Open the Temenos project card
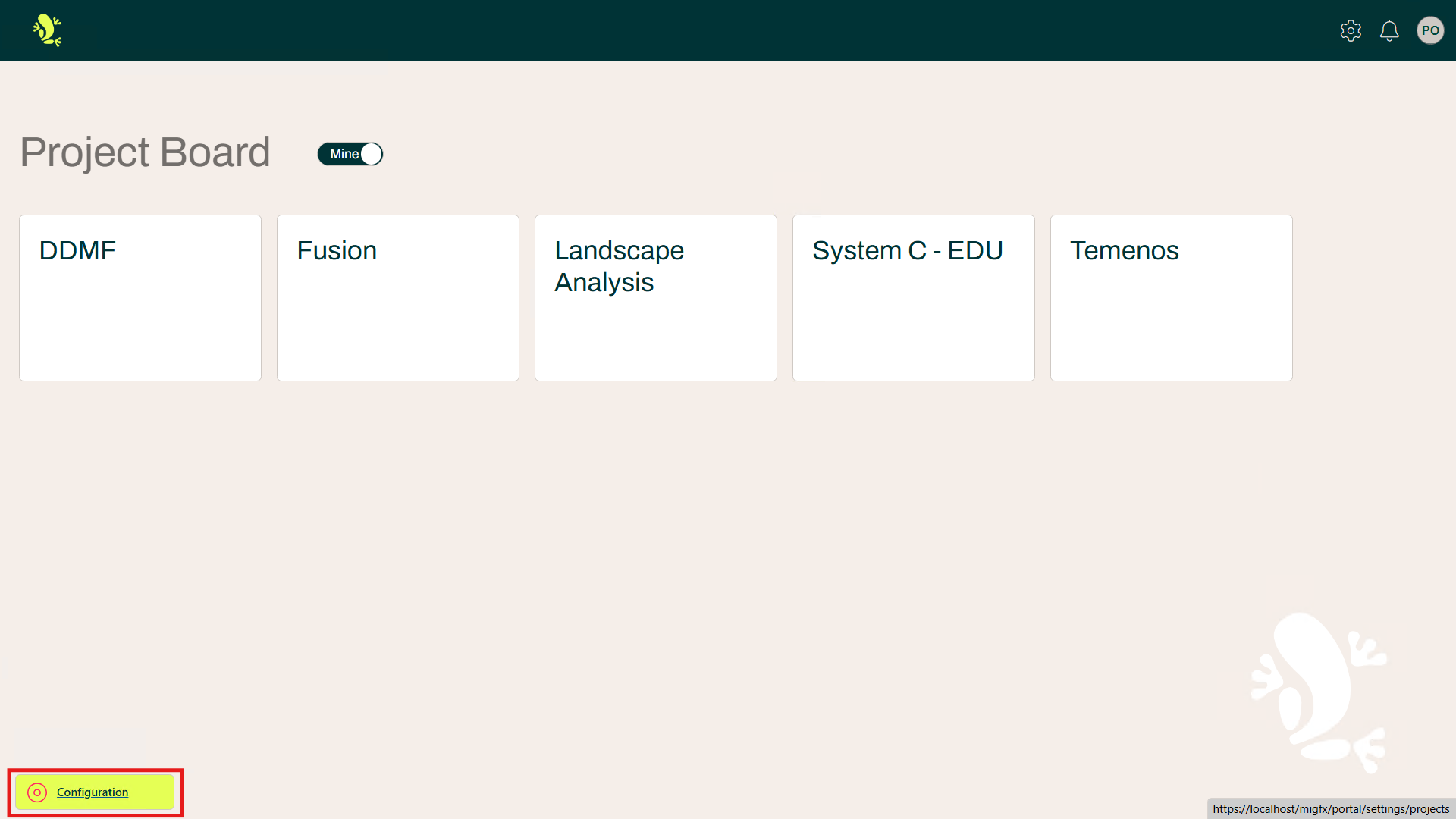Viewport: 1456px width, 819px height. pyautogui.click(x=1171, y=297)
